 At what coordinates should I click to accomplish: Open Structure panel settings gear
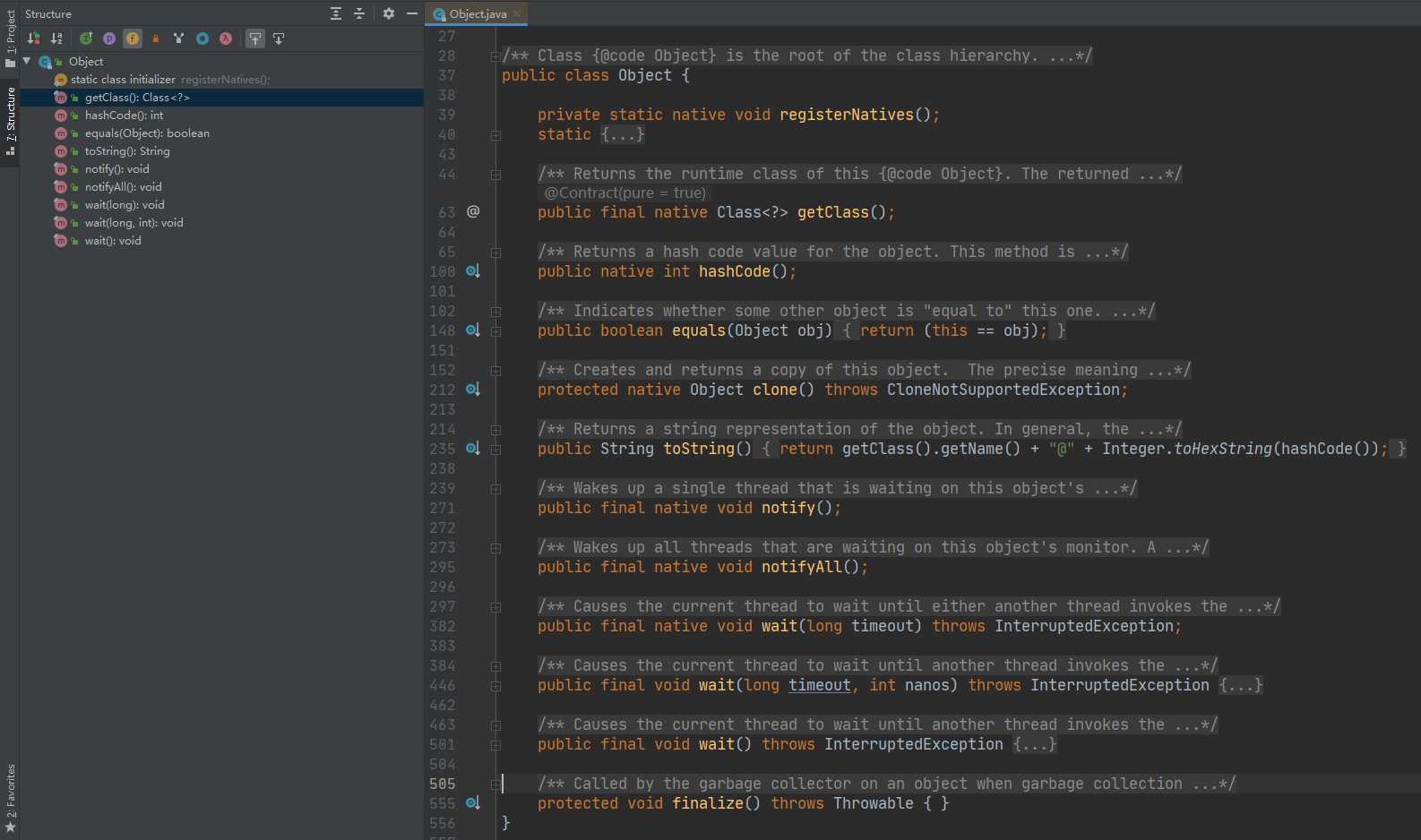389,13
